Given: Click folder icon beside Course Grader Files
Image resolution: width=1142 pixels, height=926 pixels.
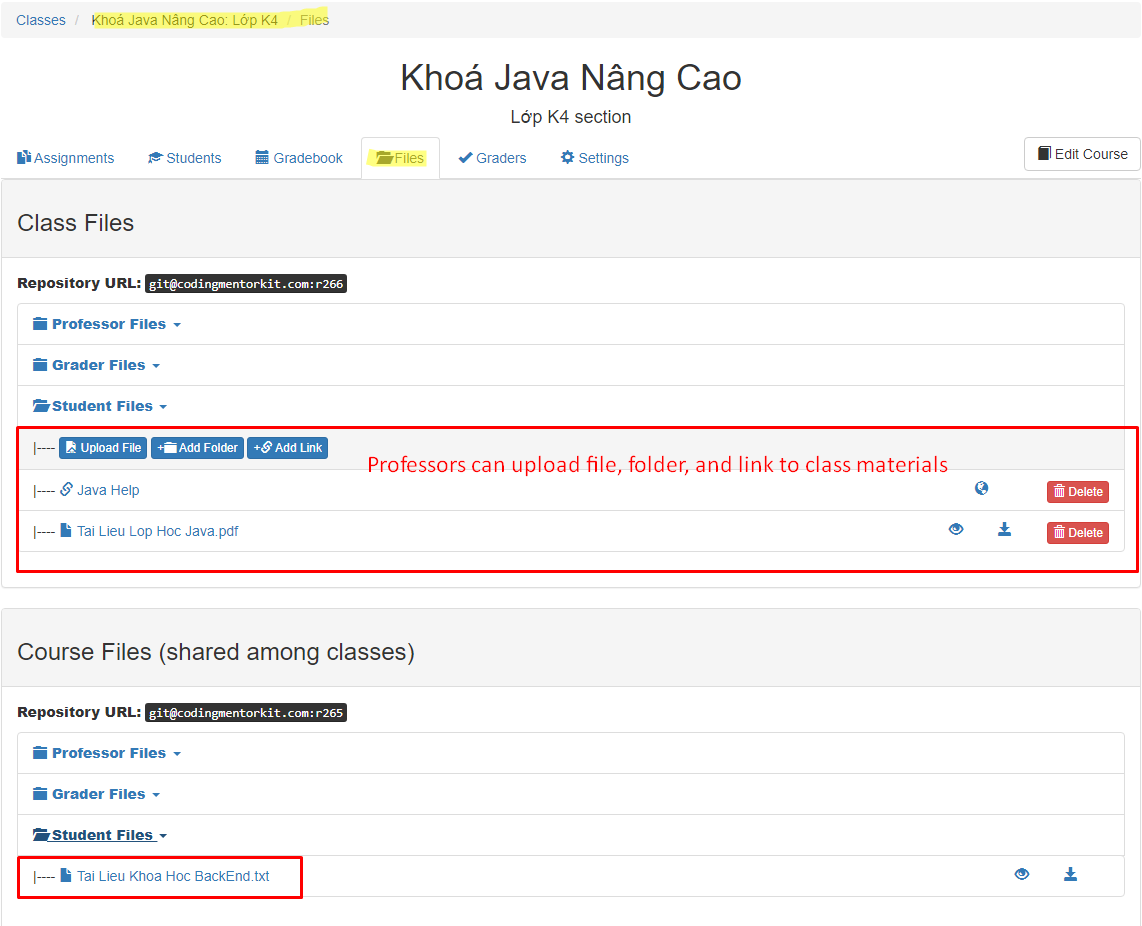Looking at the screenshot, I should click(40, 793).
